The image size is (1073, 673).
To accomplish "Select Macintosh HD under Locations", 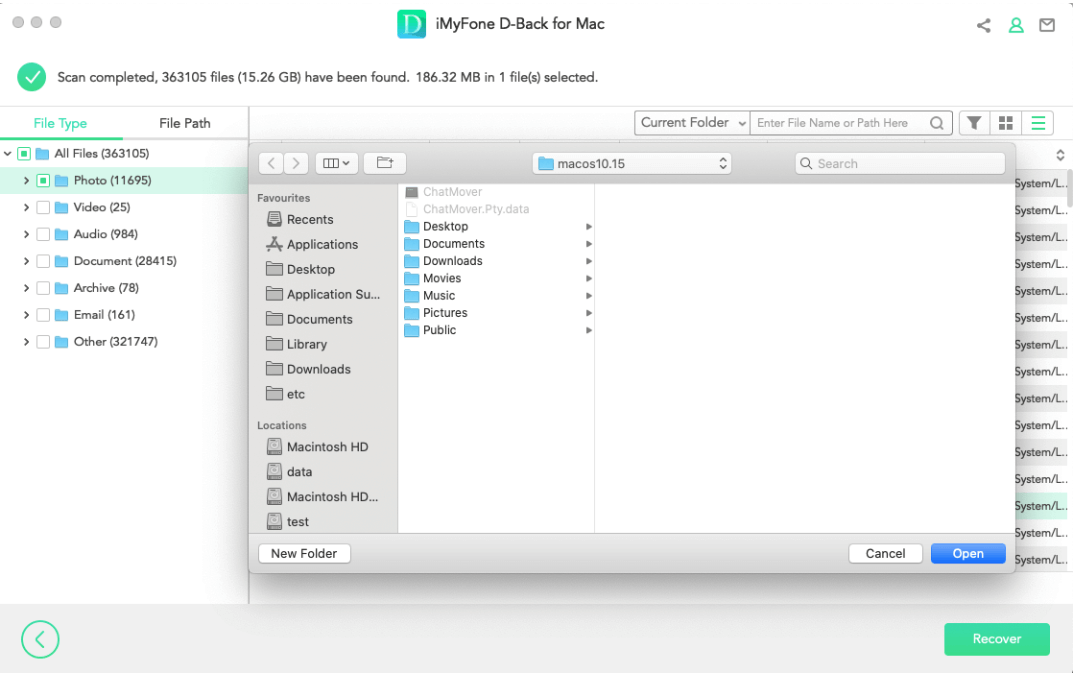I will click(x=318, y=446).
